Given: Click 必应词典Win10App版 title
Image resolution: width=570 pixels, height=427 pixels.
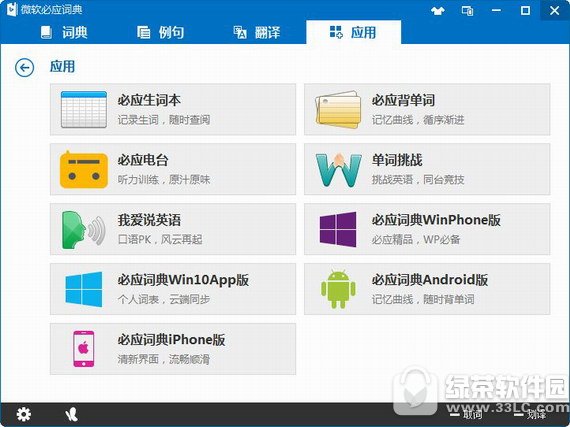Looking at the screenshot, I should click(x=183, y=280).
